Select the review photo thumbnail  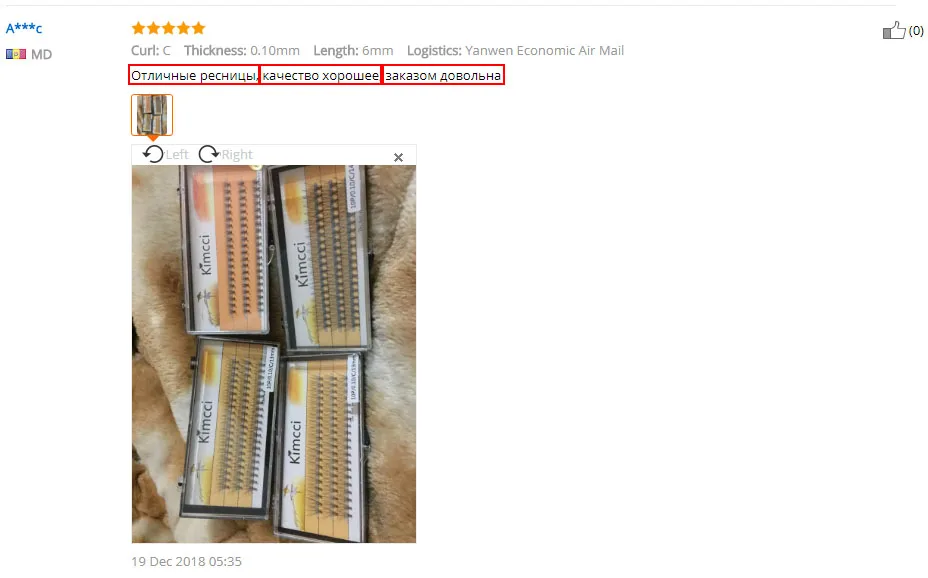(x=152, y=115)
